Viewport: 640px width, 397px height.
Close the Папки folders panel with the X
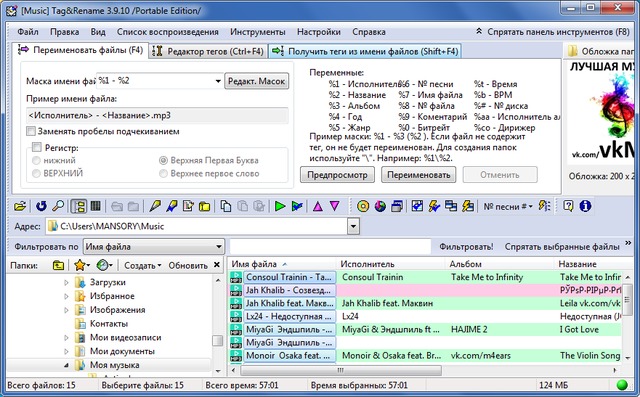coord(217,265)
